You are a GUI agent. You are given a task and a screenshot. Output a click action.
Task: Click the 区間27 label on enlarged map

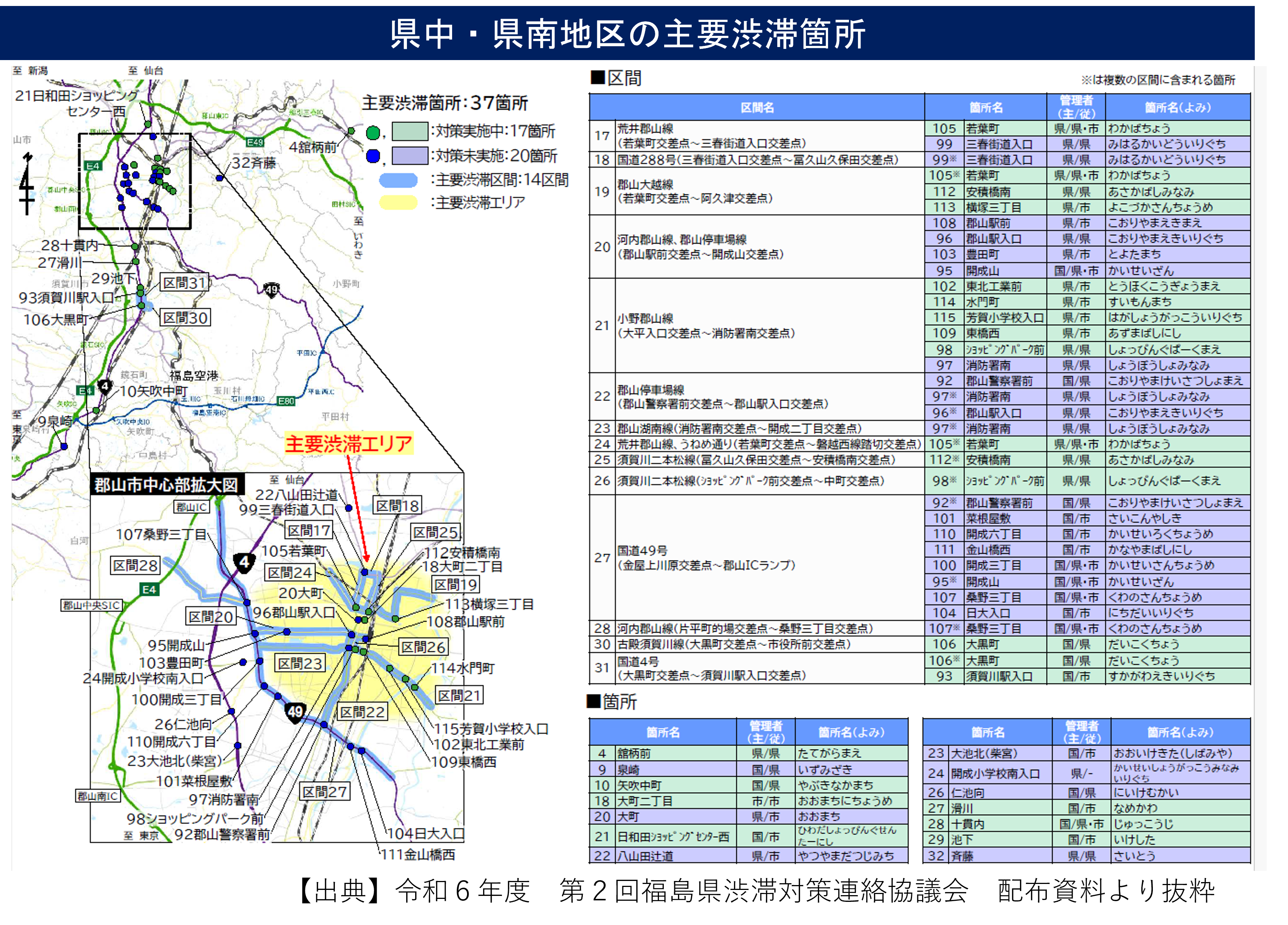click(325, 792)
